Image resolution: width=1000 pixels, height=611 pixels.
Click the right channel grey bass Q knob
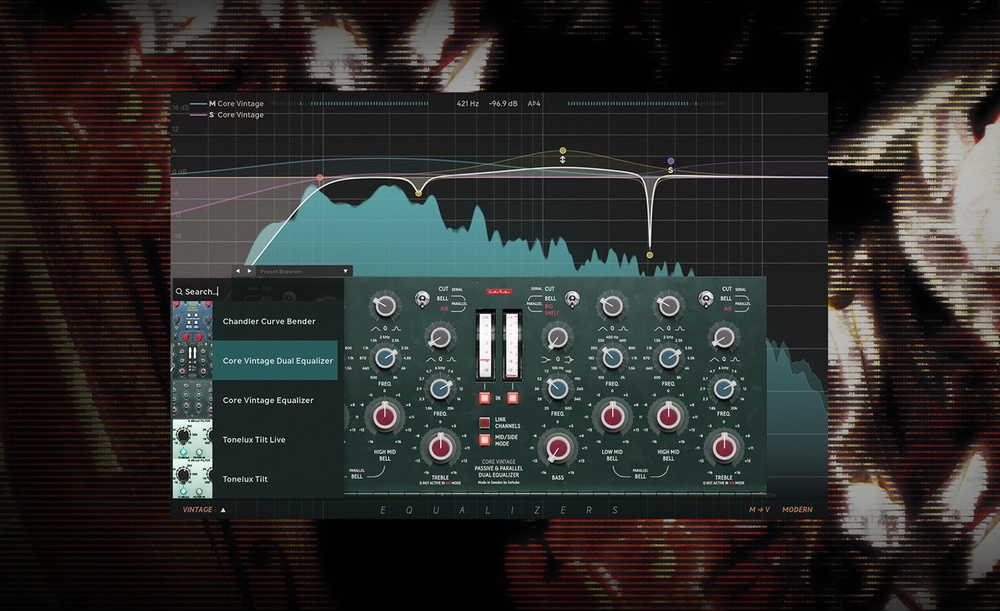pos(558,337)
